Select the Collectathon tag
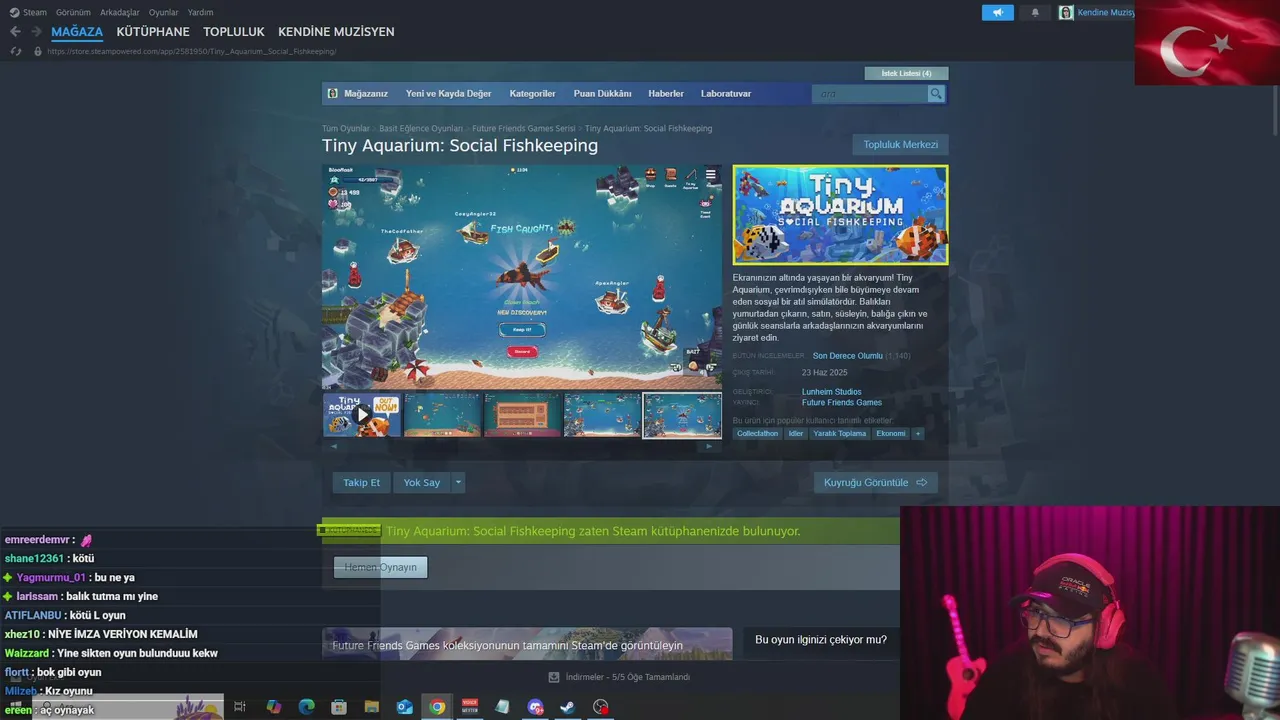This screenshot has width=1280, height=720. (x=758, y=434)
